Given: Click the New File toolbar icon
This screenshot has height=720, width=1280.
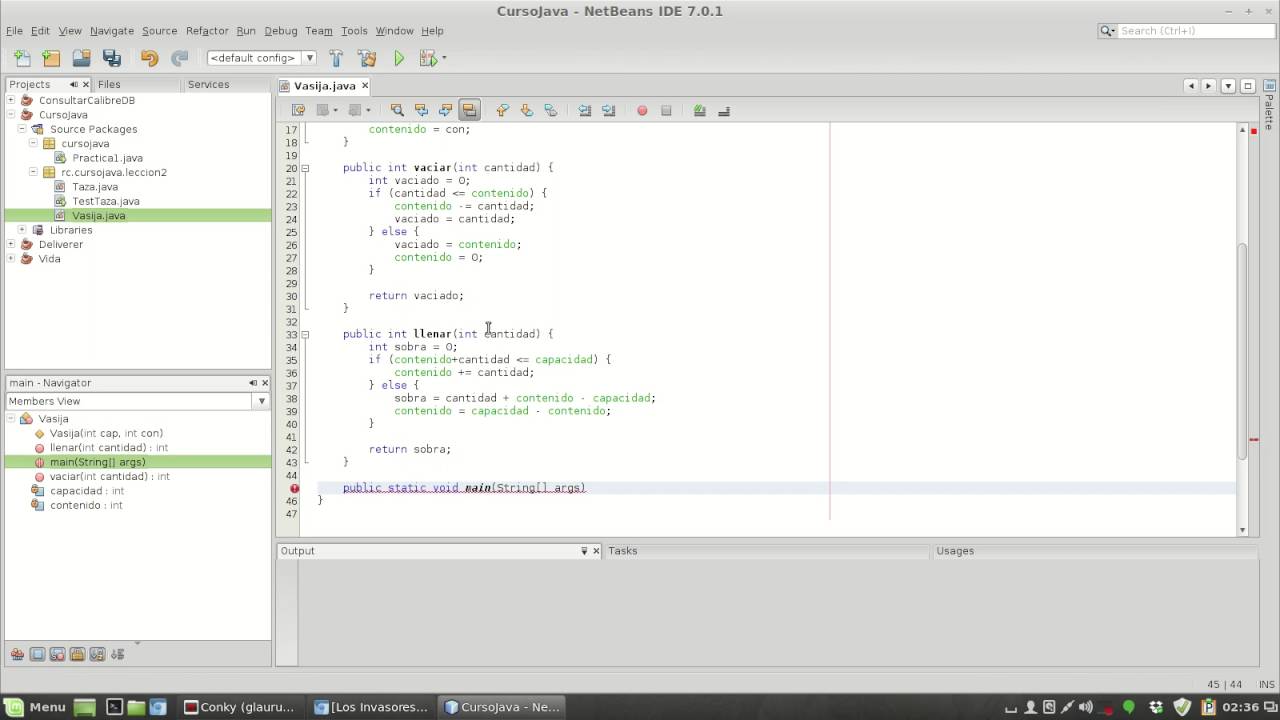Looking at the screenshot, I should [x=22, y=58].
